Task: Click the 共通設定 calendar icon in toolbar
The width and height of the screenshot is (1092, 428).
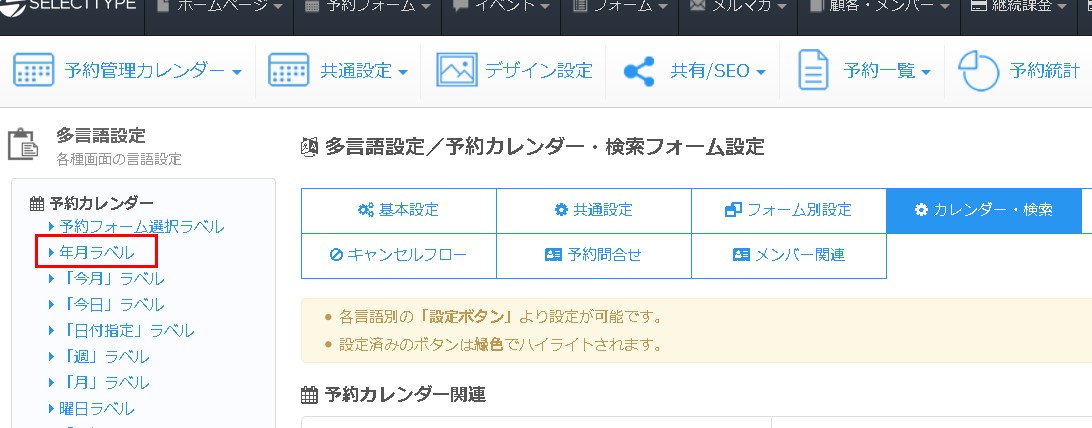Action: point(288,70)
